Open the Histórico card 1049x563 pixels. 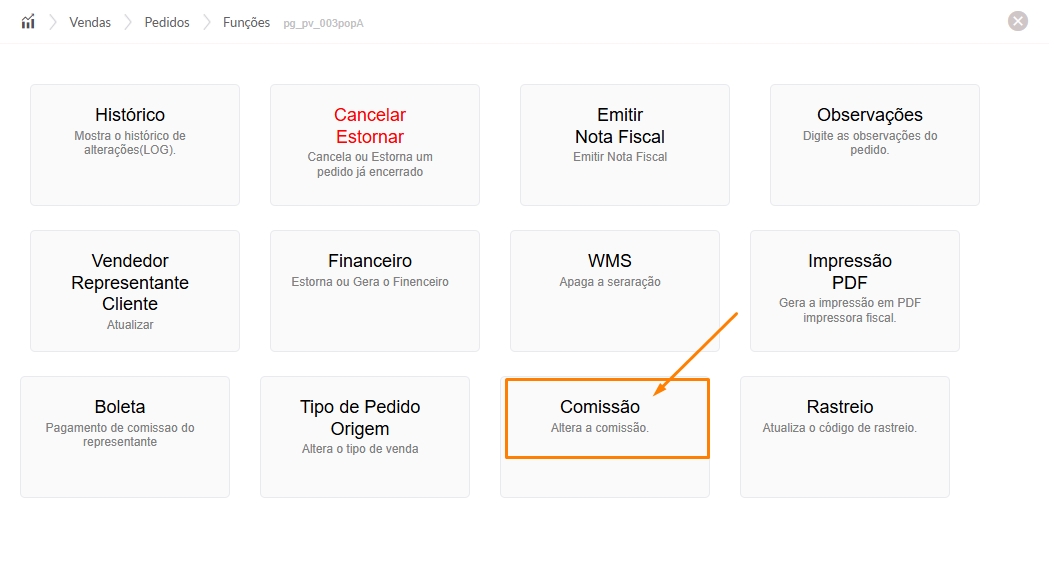coord(135,145)
